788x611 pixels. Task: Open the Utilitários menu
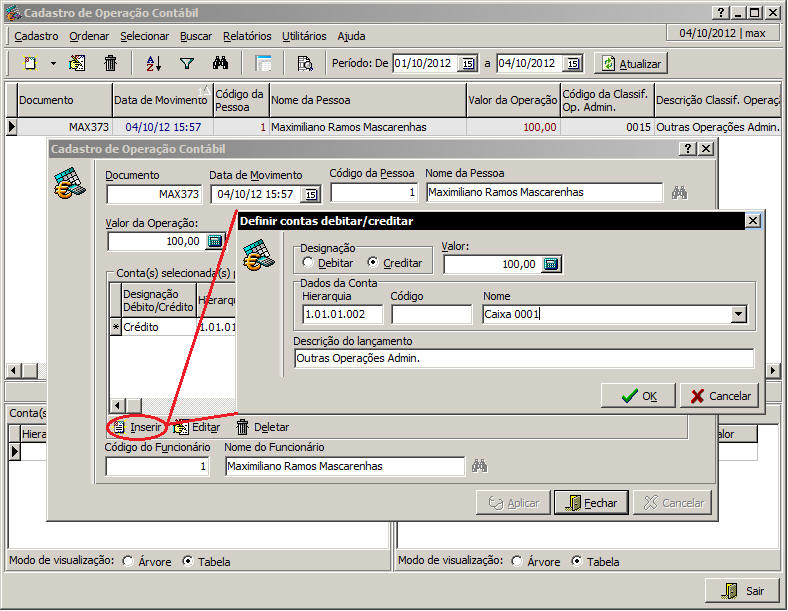coord(304,35)
